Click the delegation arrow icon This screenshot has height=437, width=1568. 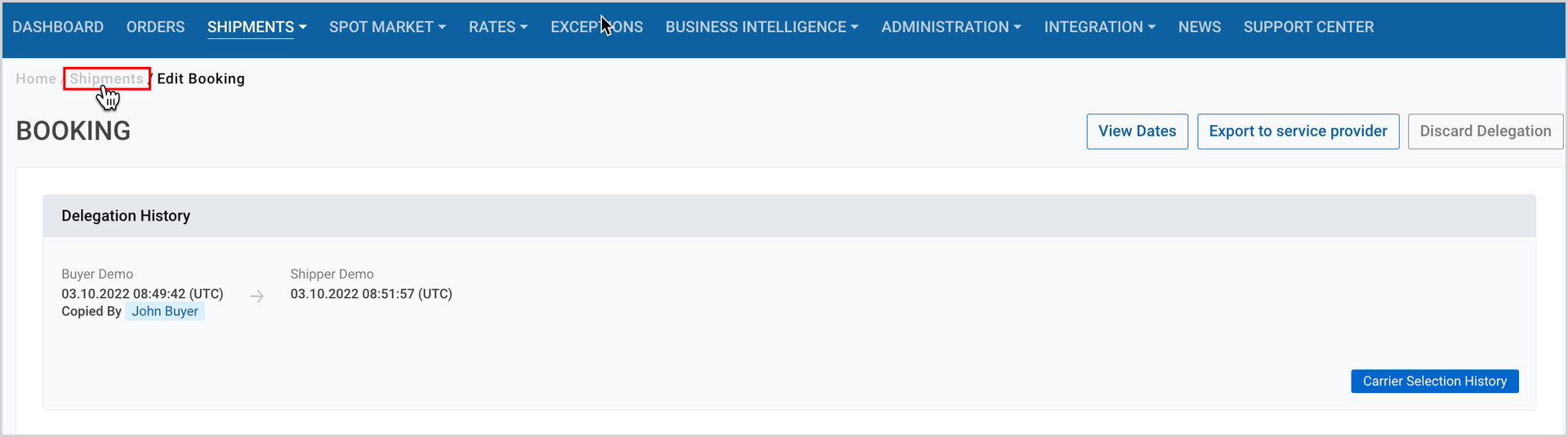point(256,296)
